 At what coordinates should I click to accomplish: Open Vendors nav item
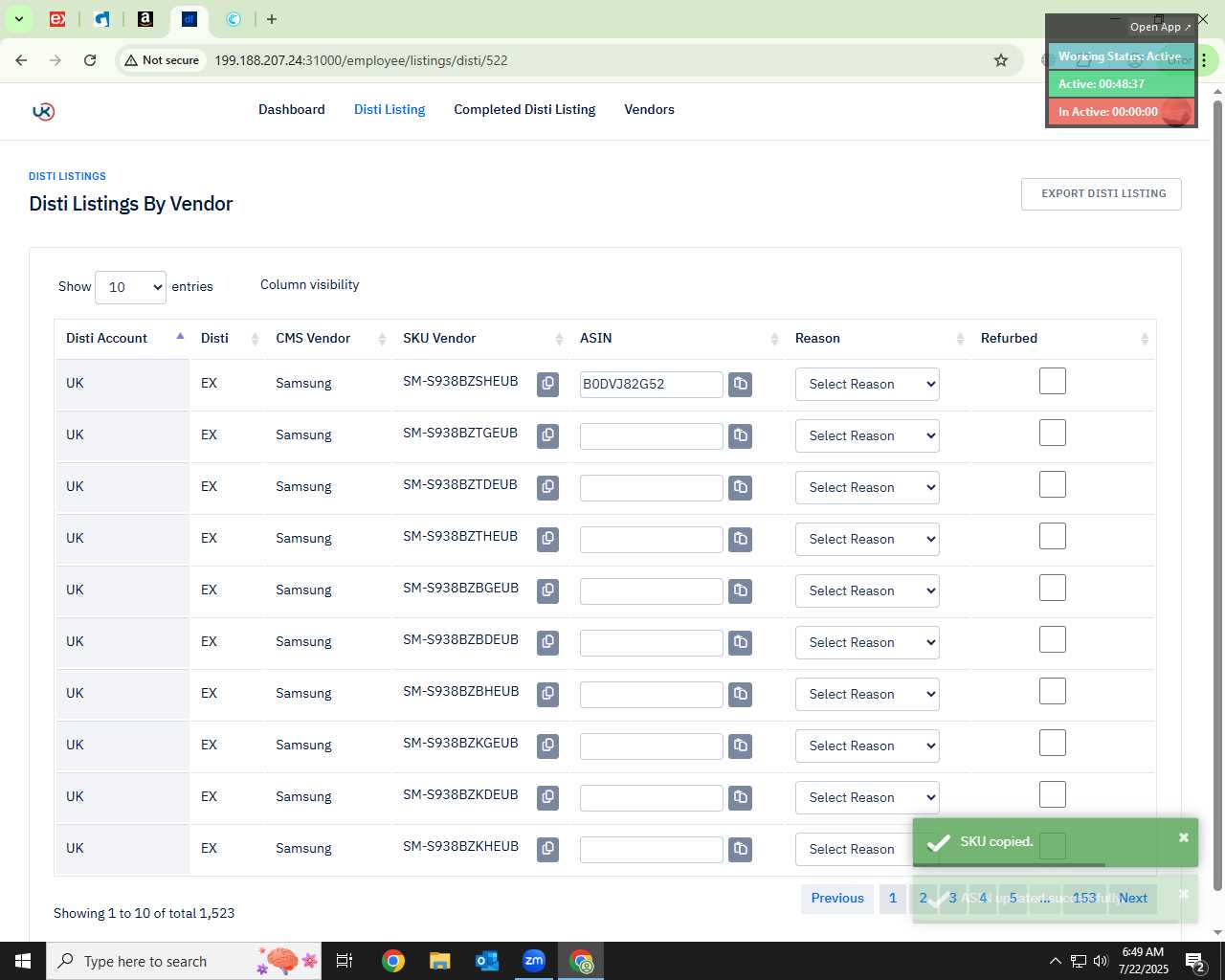[x=649, y=109]
